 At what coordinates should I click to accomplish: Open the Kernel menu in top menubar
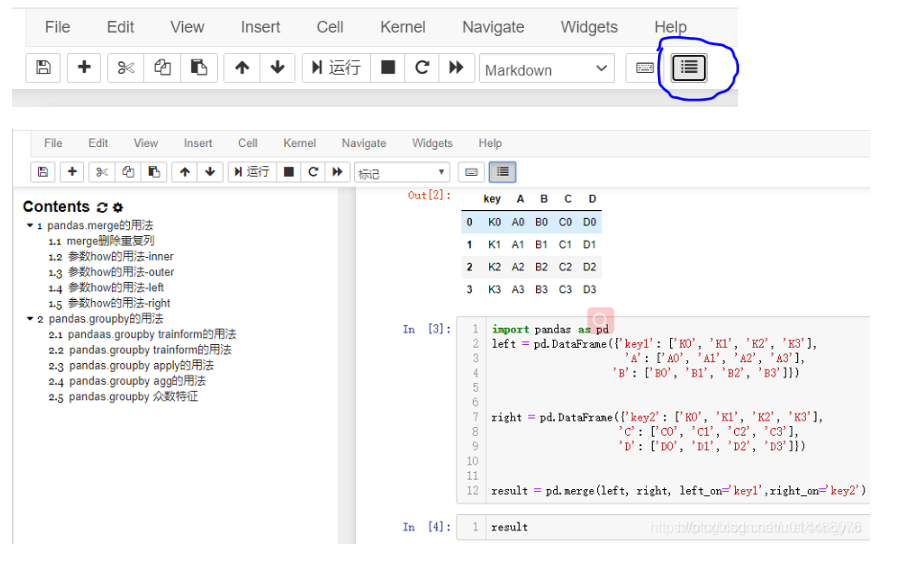[402, 27]
